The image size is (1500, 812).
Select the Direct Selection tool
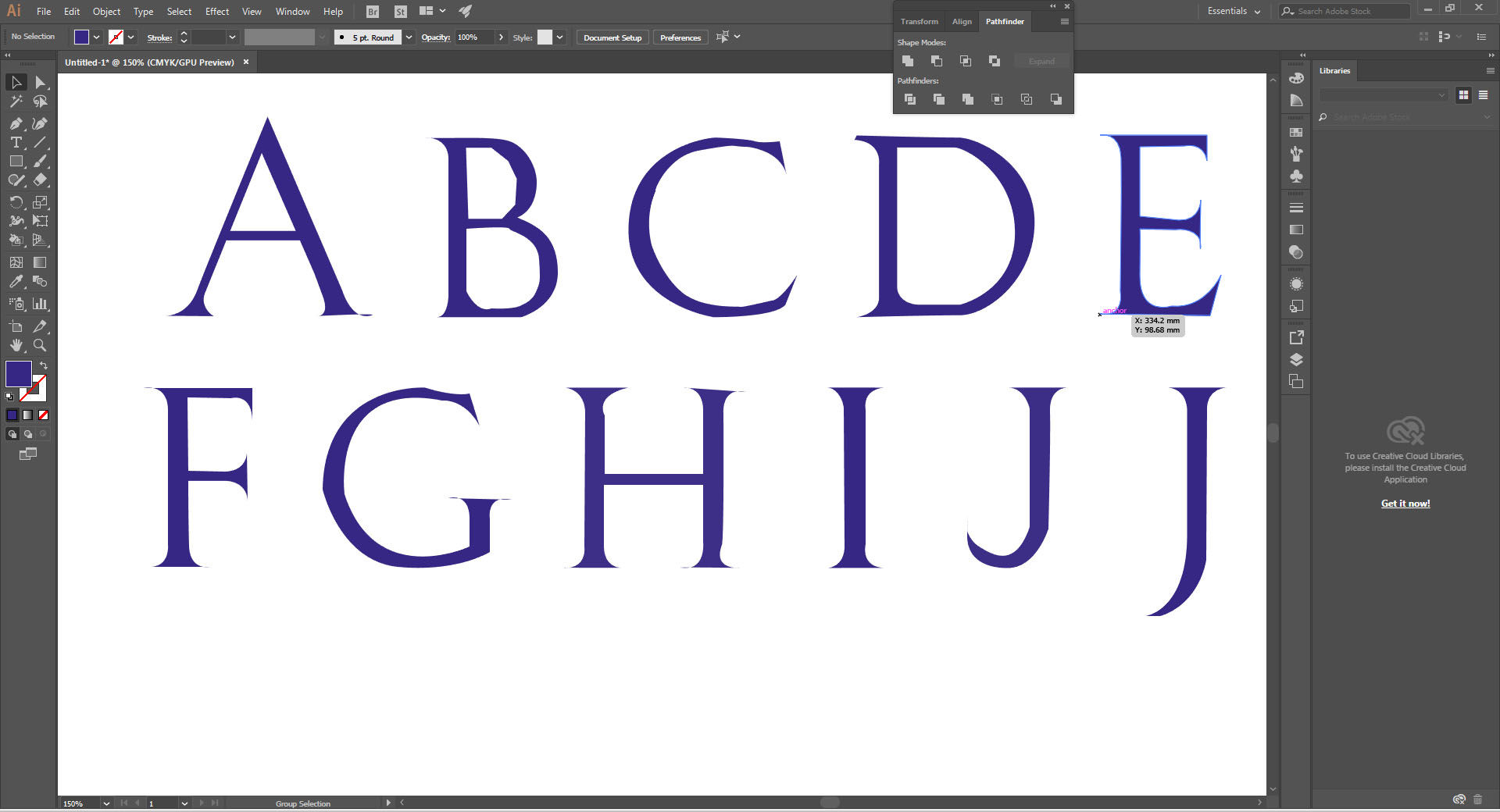[40, 82]
